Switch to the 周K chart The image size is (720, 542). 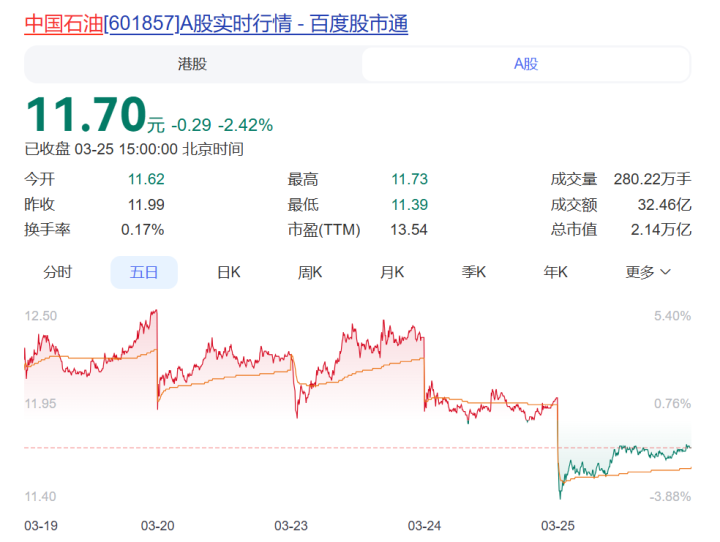(310, 272)
